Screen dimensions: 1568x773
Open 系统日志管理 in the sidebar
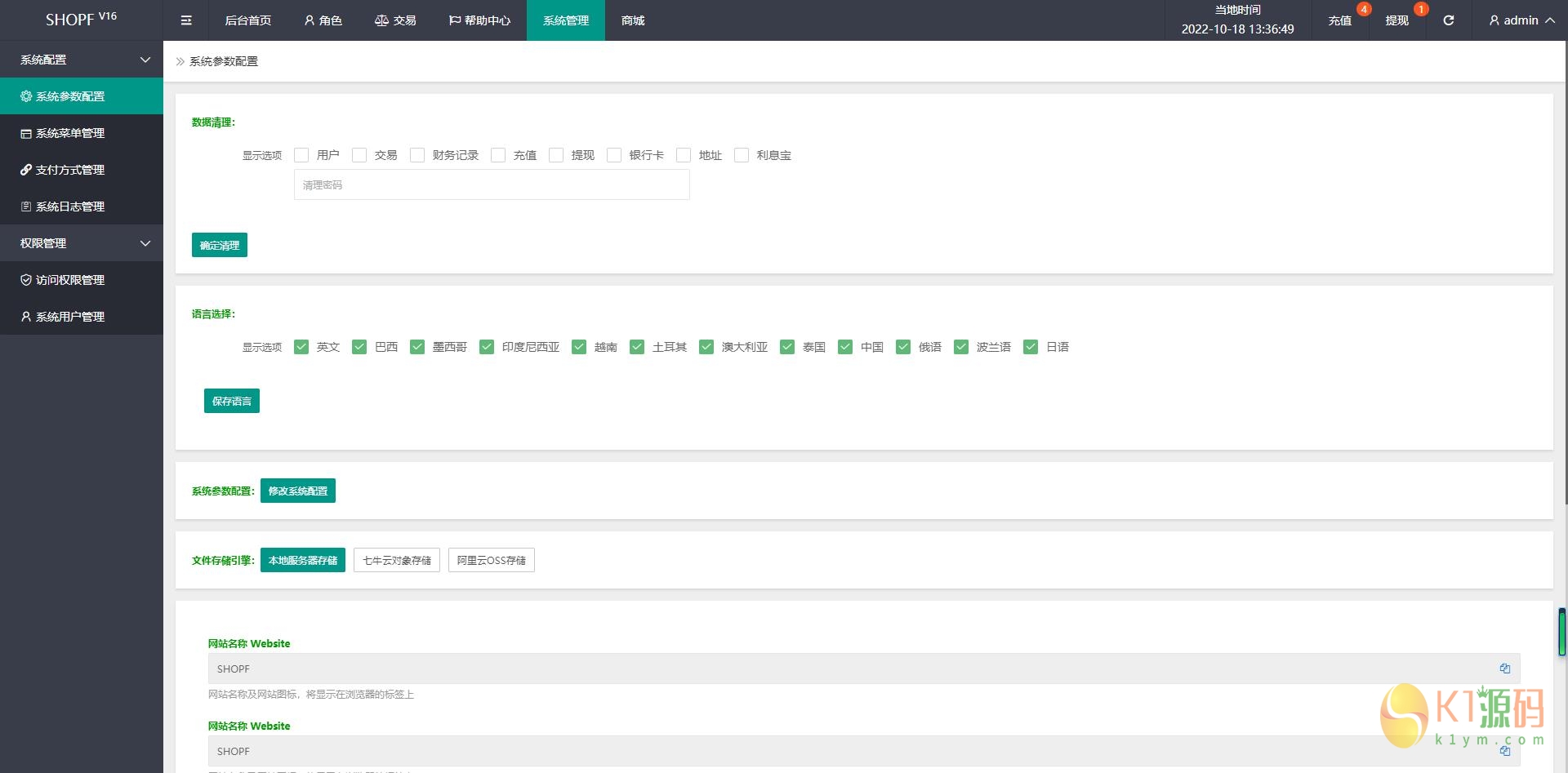pos(82,207)
